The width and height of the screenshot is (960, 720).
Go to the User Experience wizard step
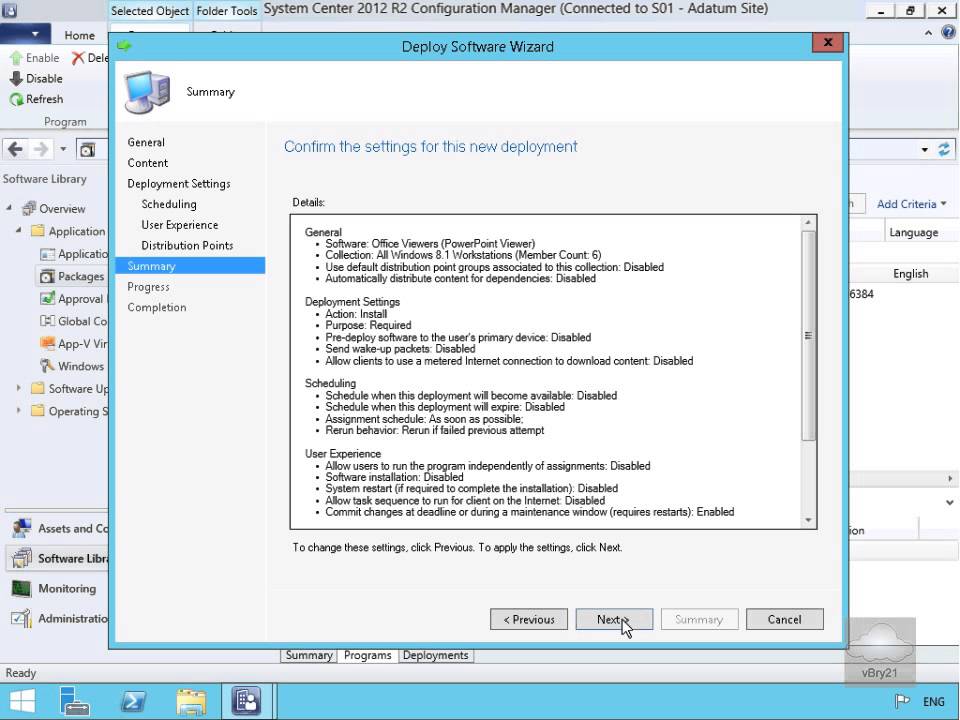click(179, 225)
